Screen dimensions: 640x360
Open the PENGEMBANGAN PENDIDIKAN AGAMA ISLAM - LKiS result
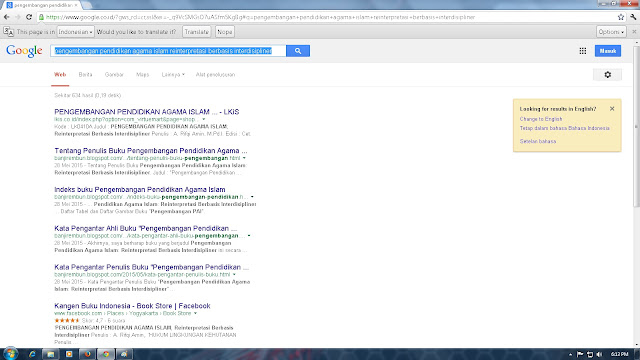click(x=147, y=112)
